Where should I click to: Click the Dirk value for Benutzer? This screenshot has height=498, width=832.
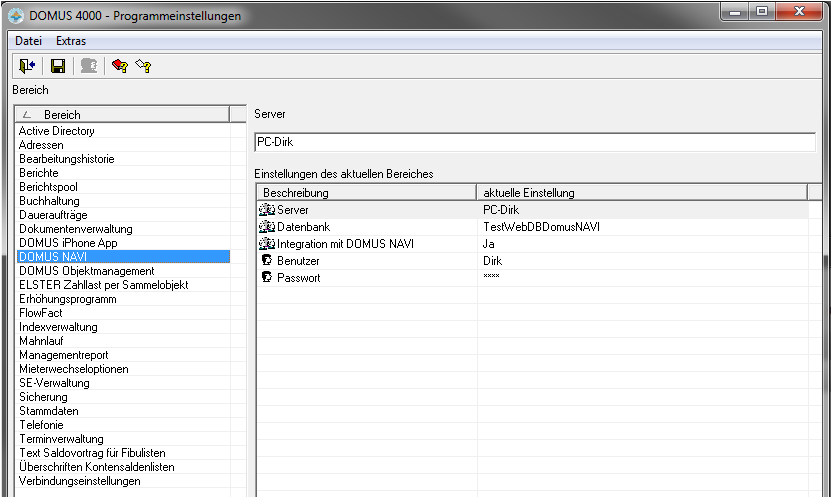(x=492, y=260)
